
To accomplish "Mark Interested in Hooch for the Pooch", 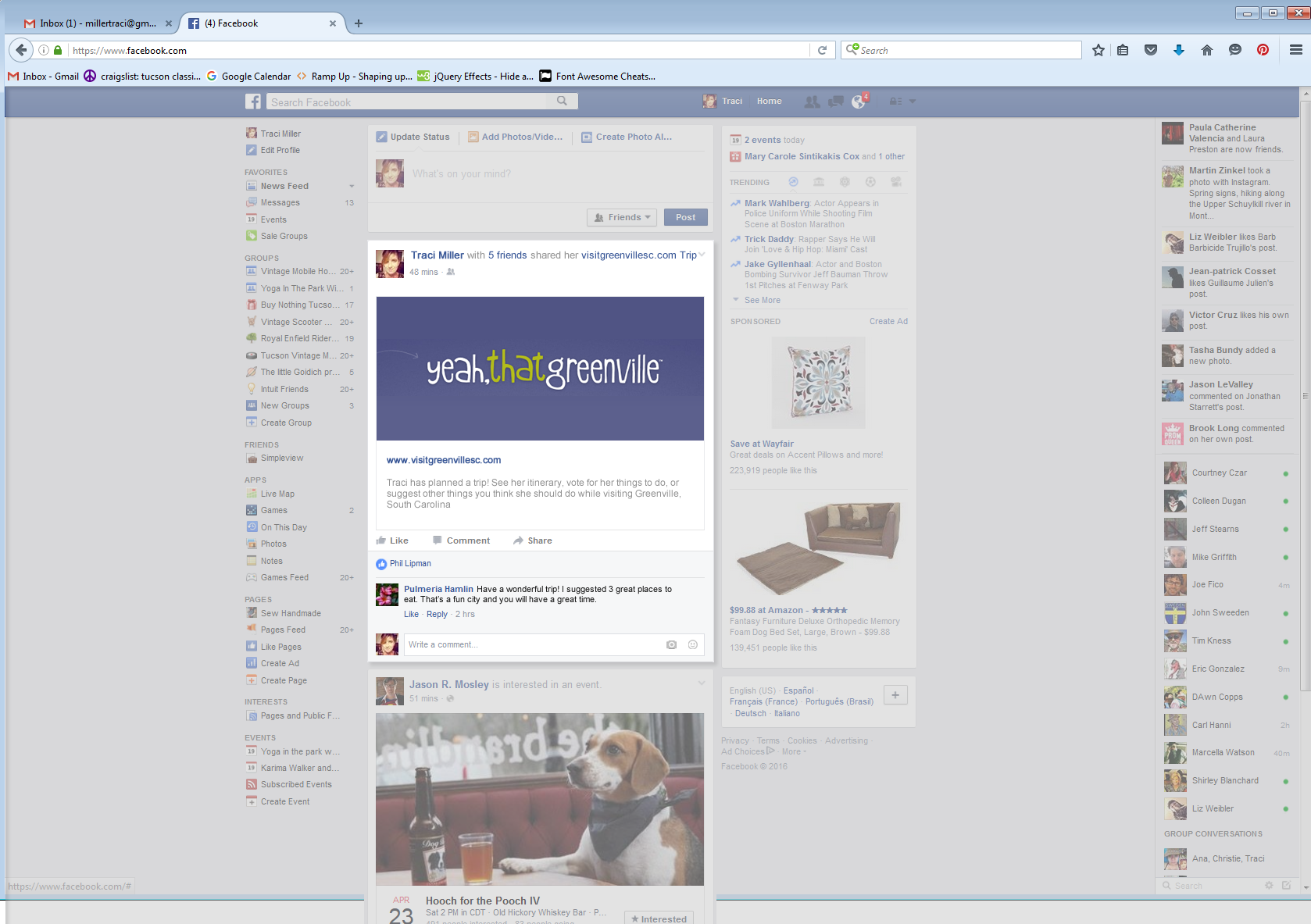I will (659, 919).
